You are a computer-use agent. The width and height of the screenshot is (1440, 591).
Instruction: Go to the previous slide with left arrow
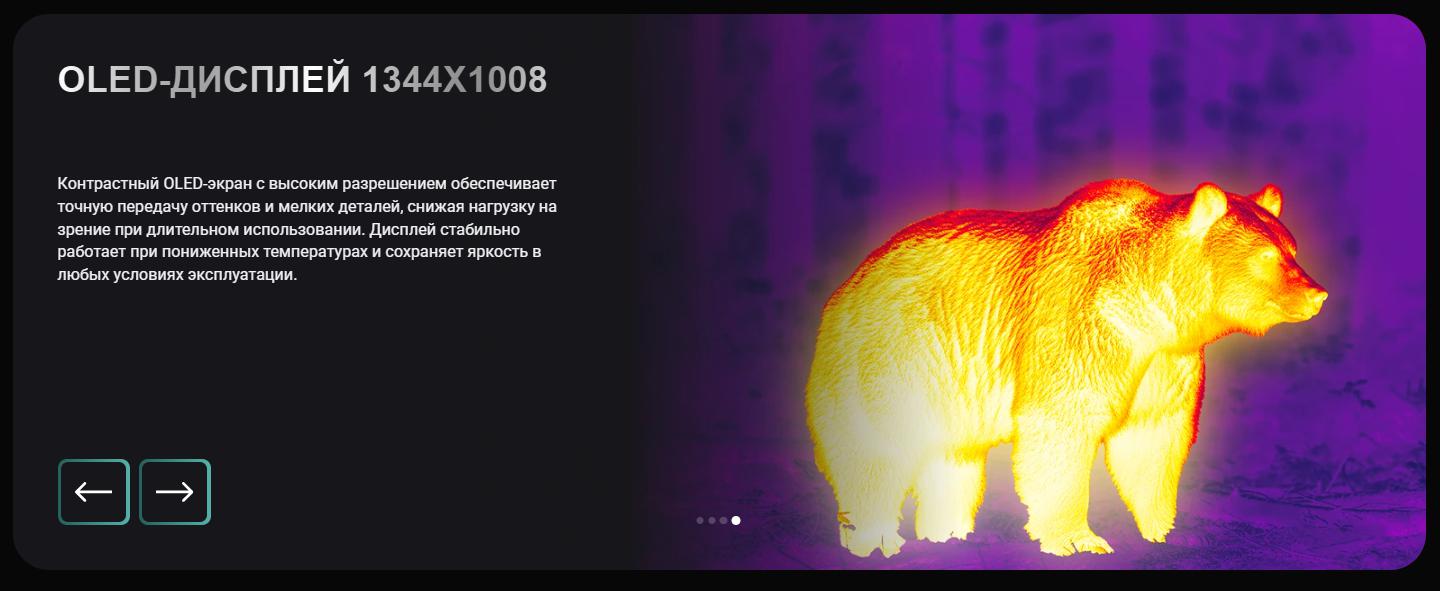point(94,492)
